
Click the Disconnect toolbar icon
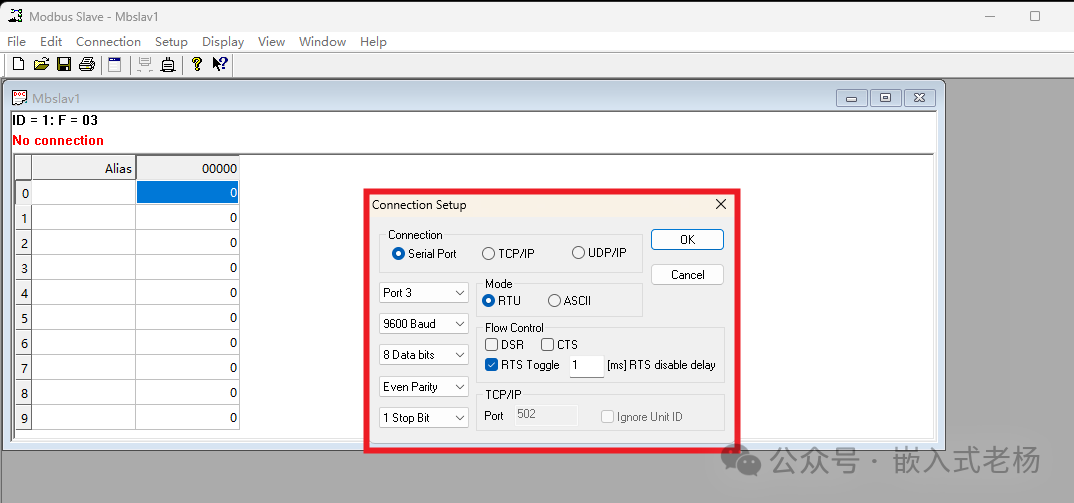(x=168, y=64)
